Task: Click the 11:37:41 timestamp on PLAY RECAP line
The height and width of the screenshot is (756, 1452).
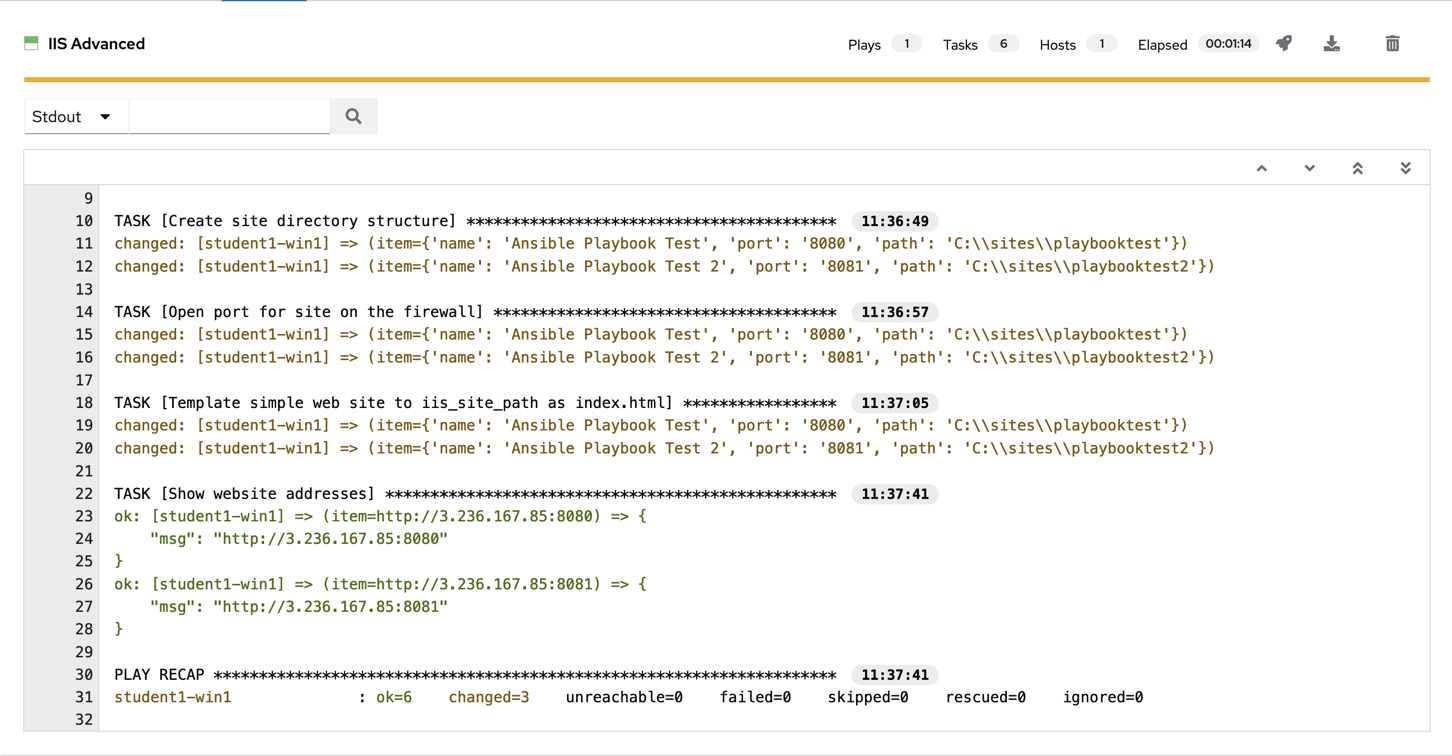Action: (895, 675)
